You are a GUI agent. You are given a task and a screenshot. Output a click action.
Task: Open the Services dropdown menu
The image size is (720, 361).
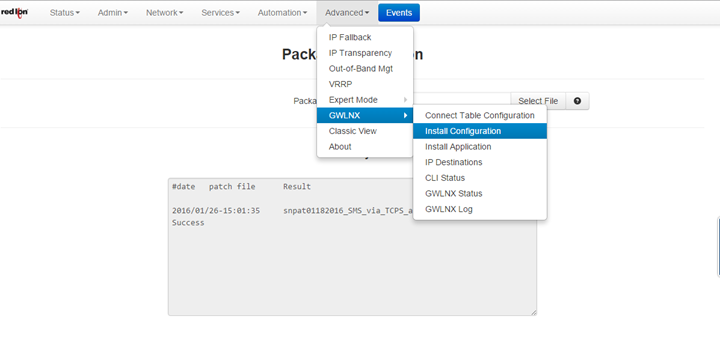tap(220, 13)
